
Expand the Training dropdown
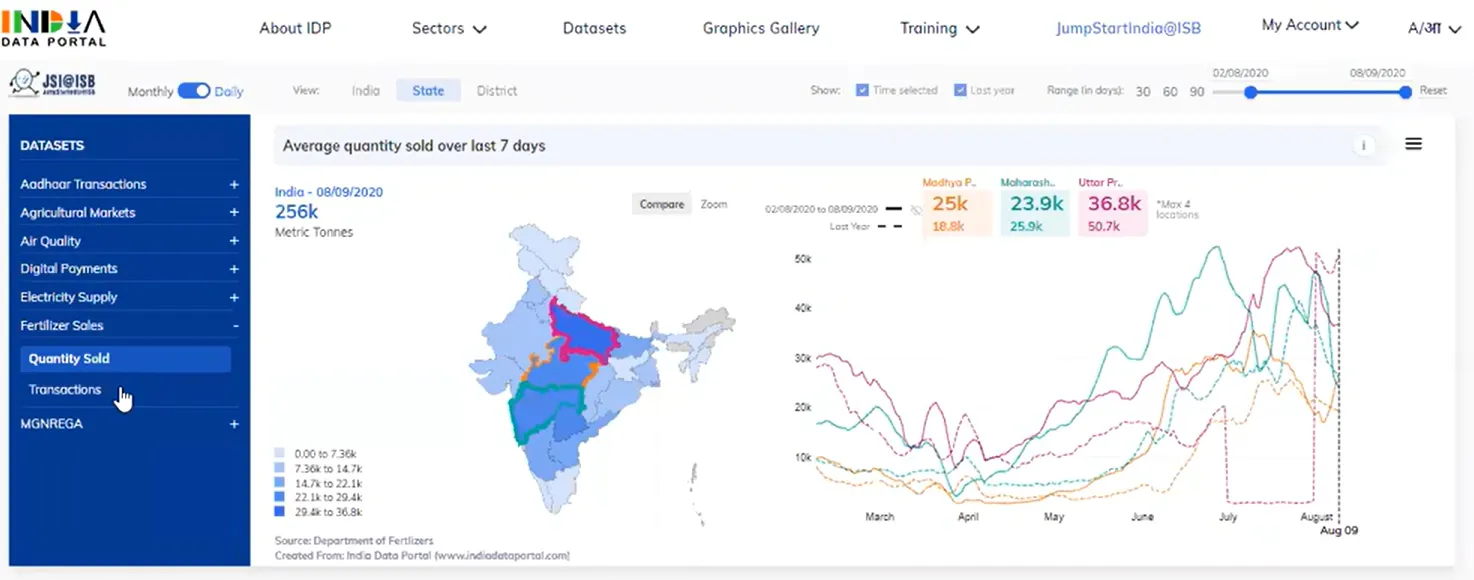click(938, 28)
